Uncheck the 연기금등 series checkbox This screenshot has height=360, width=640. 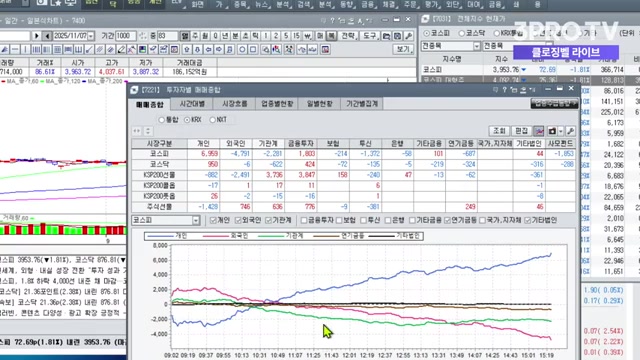click(x=447, y=220)
